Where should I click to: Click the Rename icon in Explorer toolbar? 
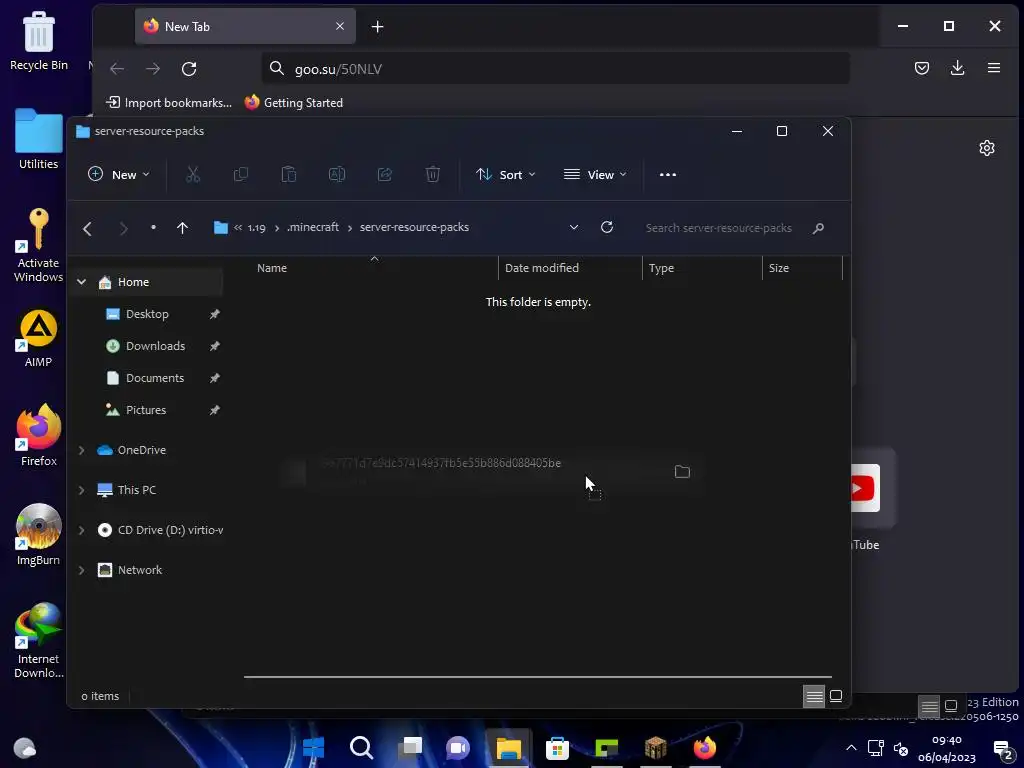tap(337, 174)
